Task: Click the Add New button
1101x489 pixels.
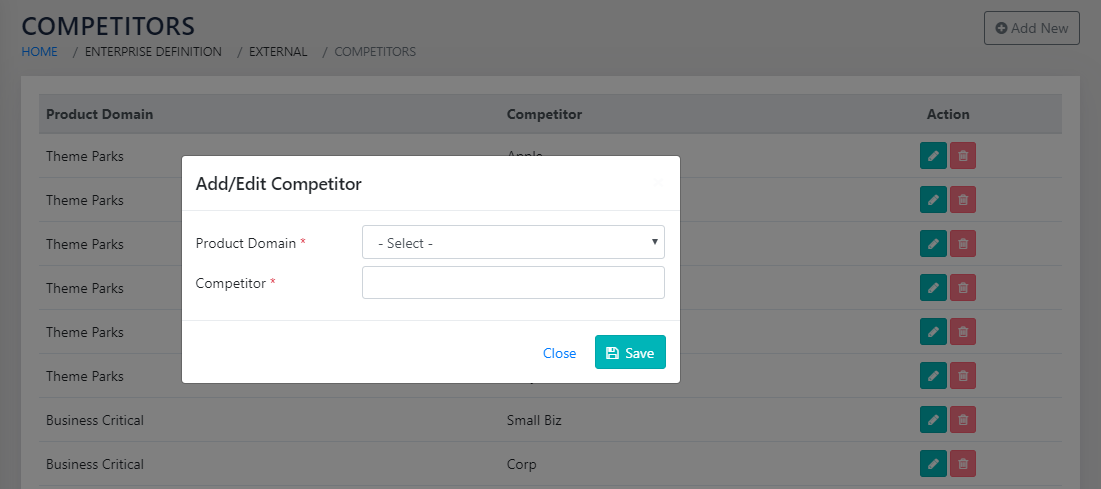Action: click(1032, 28)
